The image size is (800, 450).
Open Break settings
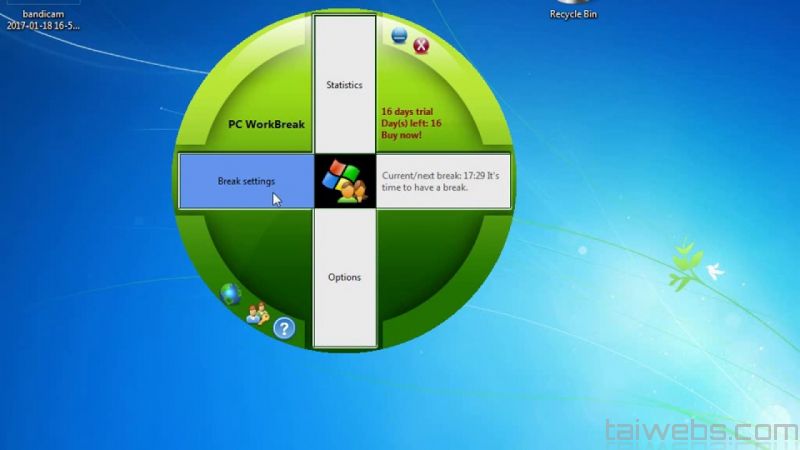[246, 181]
